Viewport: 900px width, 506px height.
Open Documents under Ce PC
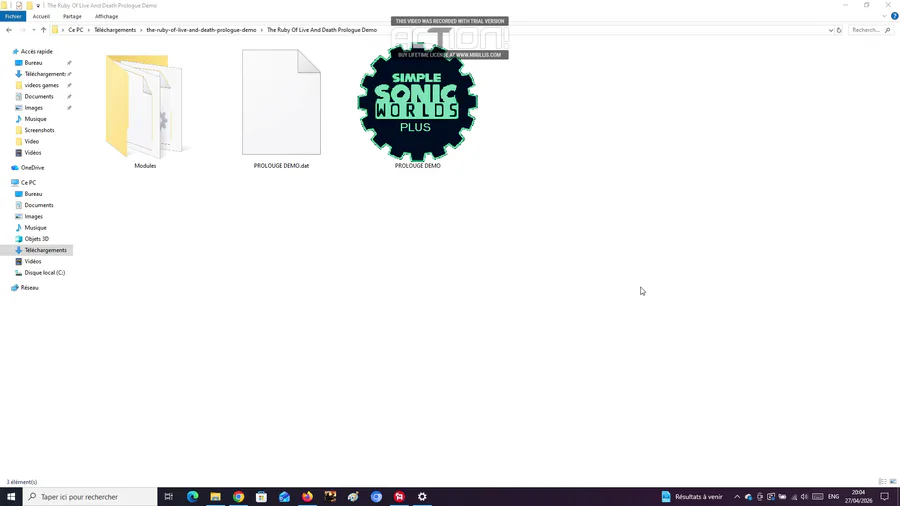coord(38,205)
